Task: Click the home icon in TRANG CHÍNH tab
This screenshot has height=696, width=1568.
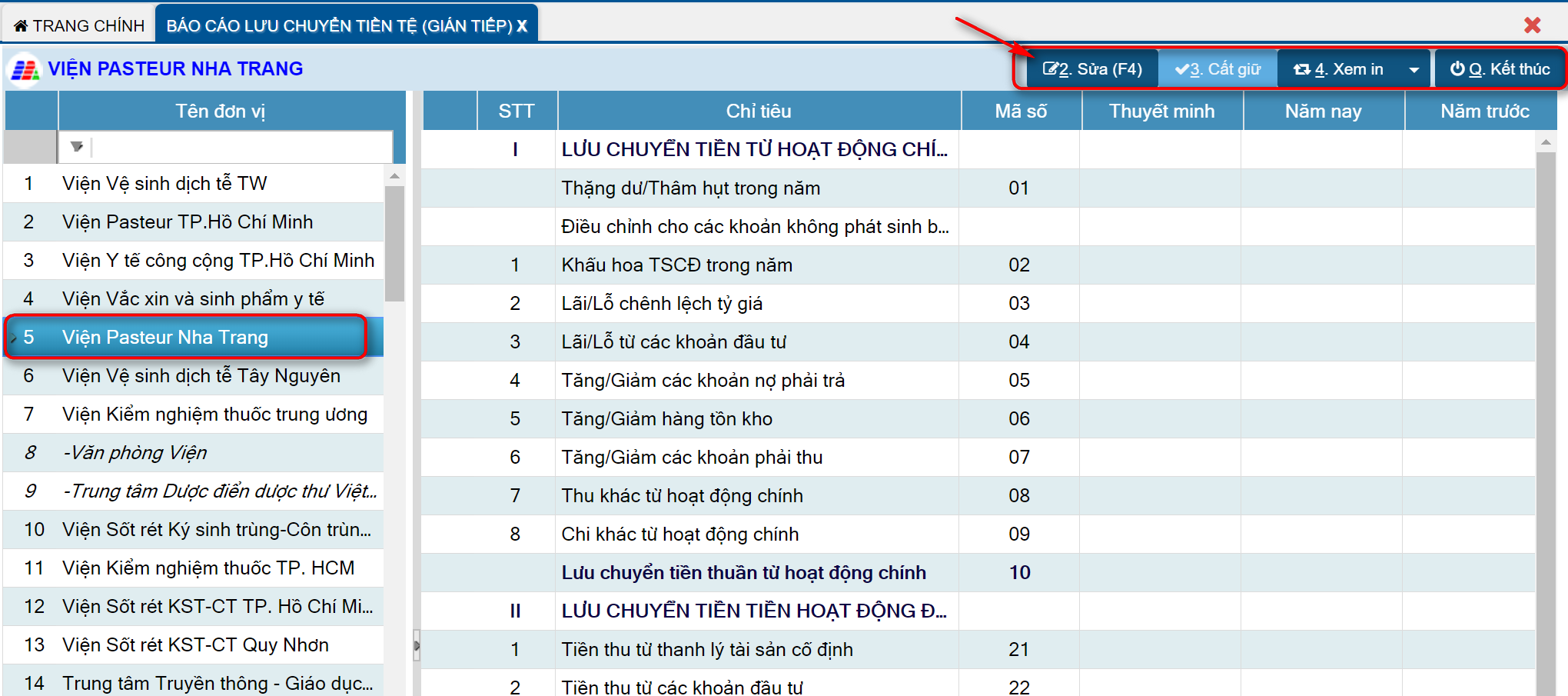Action: pos(21,26)
